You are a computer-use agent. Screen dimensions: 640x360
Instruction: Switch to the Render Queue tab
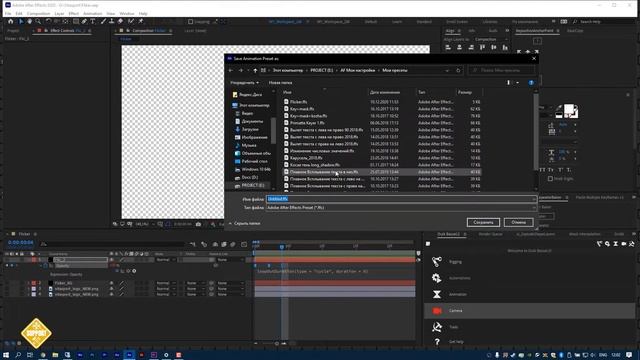point(490,234)
